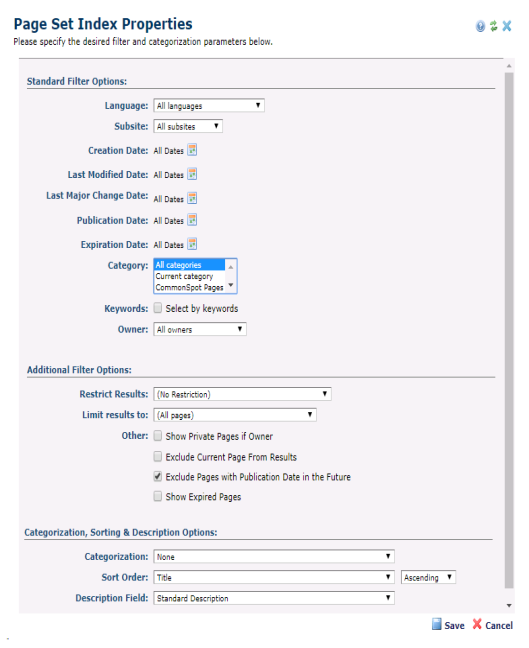Open Last Modified Date calendar icon
This screenshot has height=648, width=529.
192,174
